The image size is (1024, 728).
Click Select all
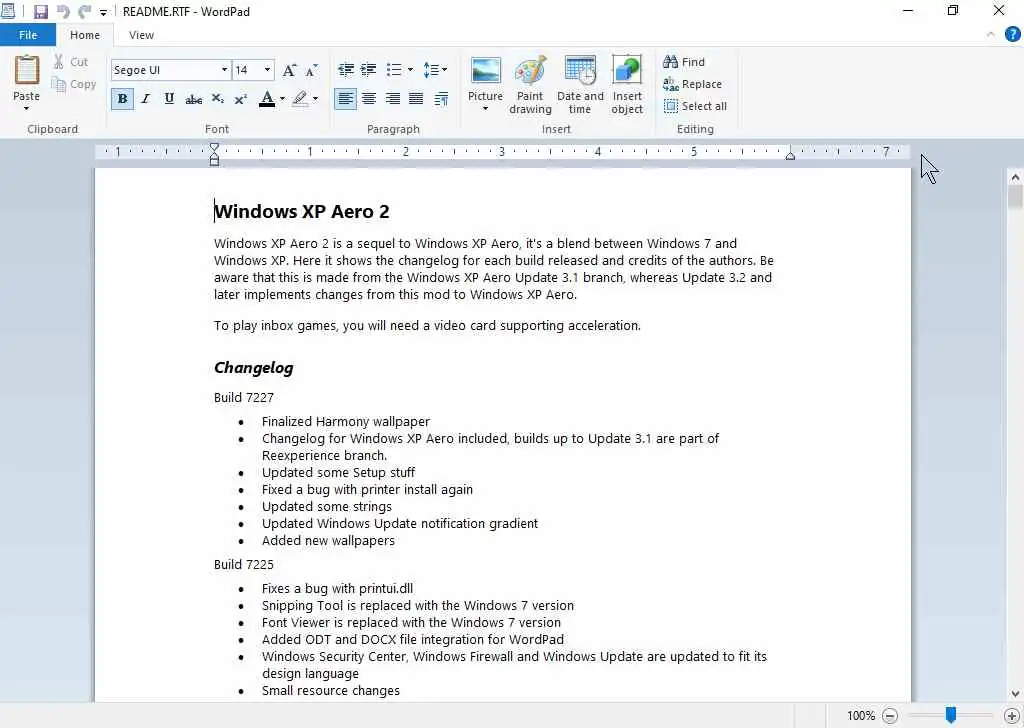(695, 106)
